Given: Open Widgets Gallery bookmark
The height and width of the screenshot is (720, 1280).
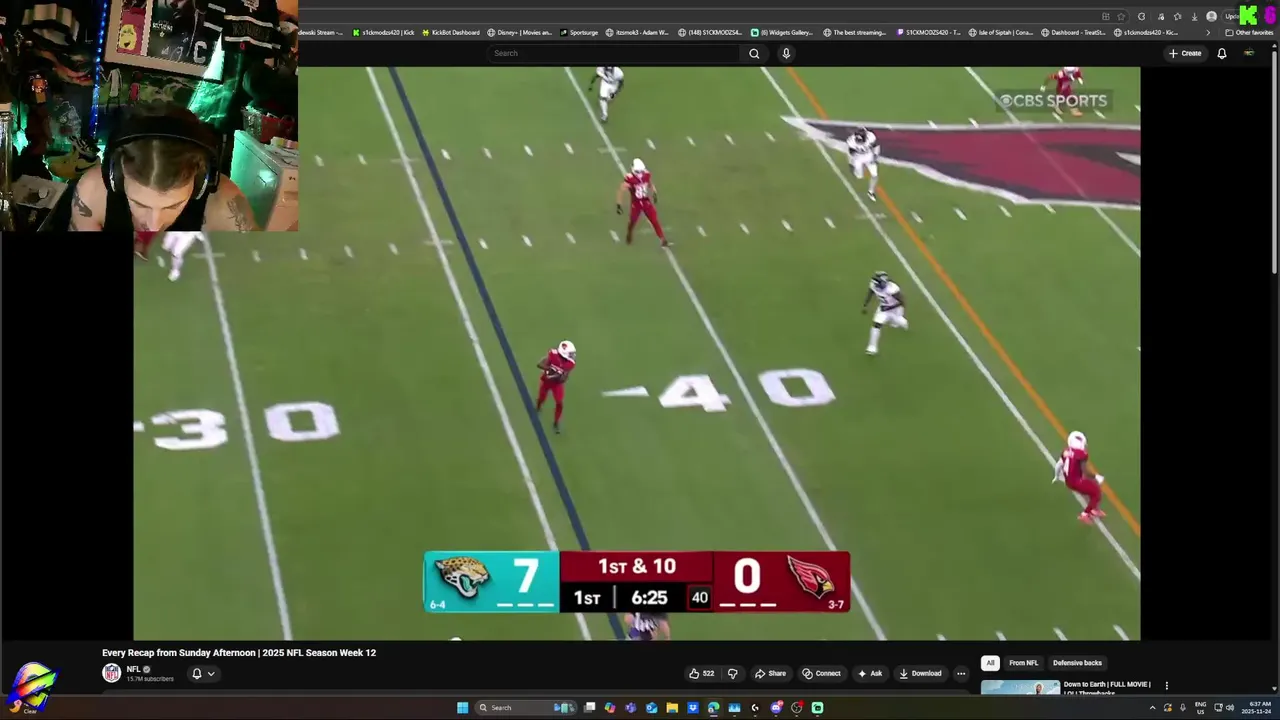Looking at the screenshot, I should (x=782, y=32).
